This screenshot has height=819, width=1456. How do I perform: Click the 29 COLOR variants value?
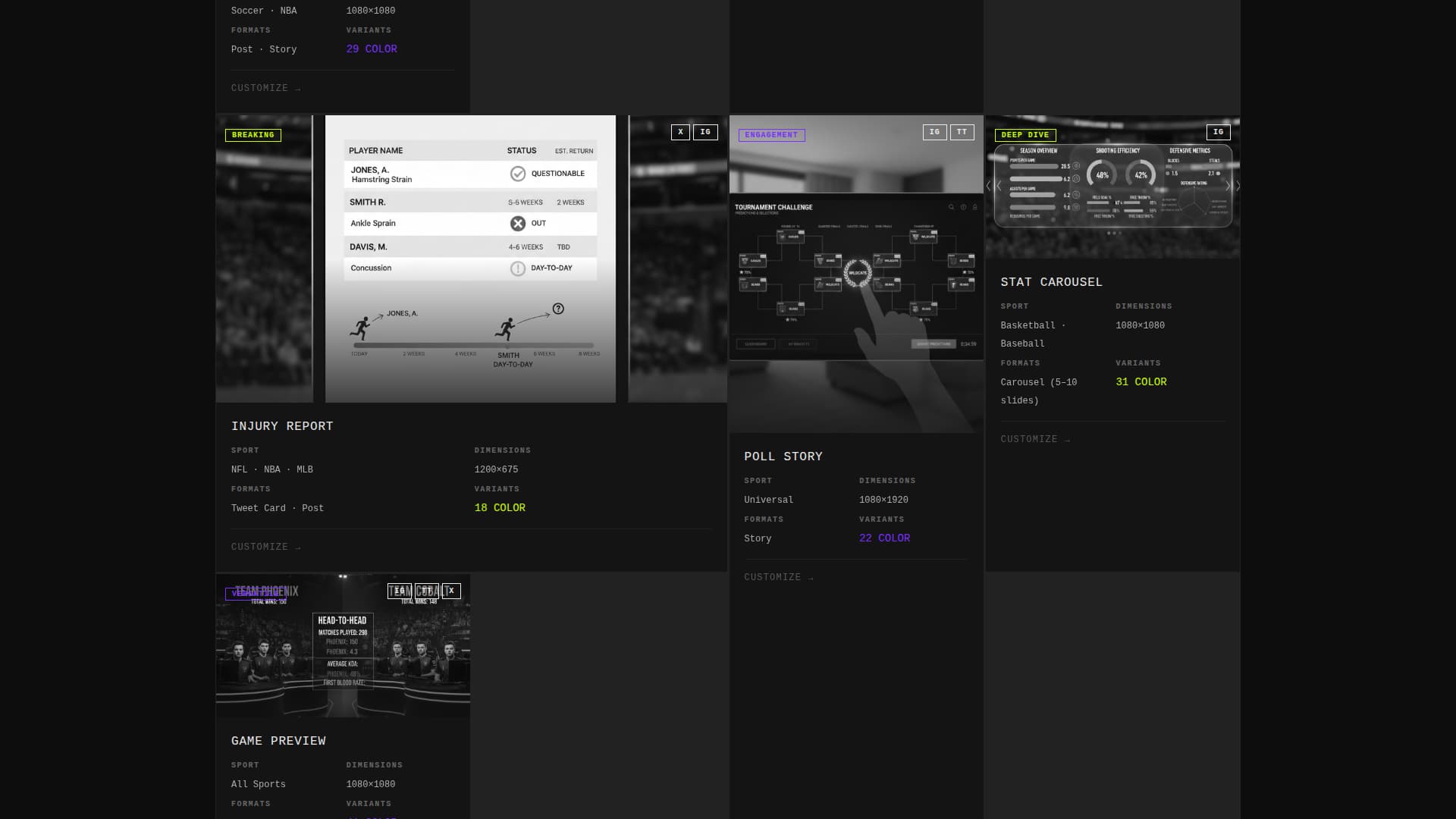tap(372, 49)
